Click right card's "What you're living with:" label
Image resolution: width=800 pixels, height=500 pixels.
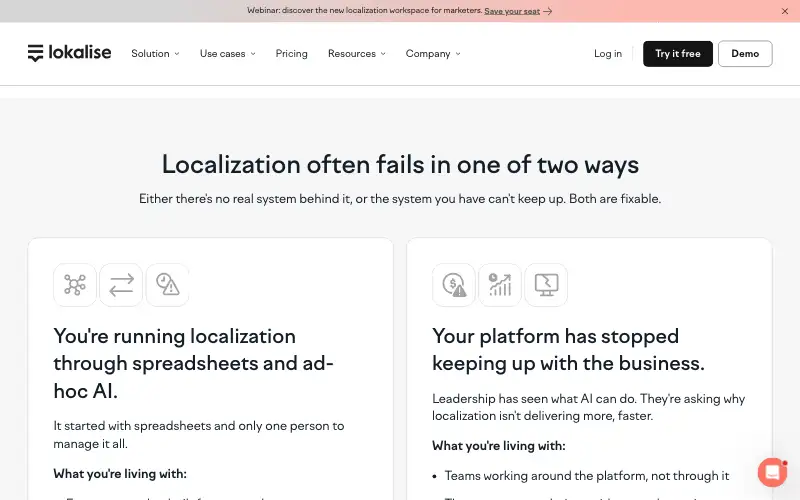498,445
